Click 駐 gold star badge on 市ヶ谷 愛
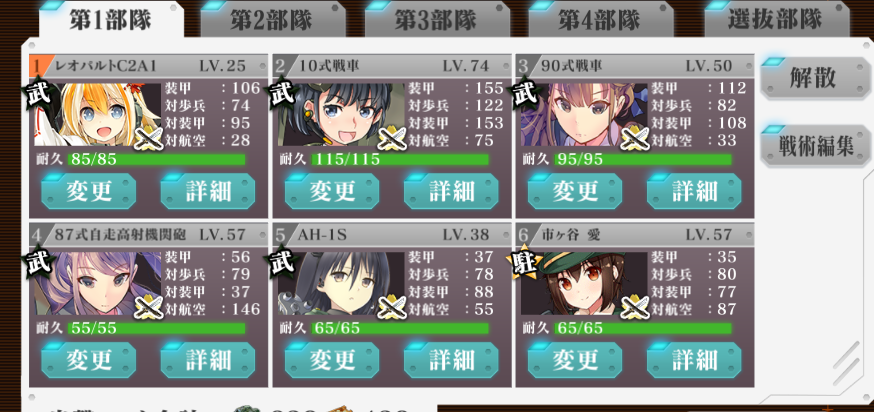Image resolution: width=874 pixels, height=412 pixels. [524, 263]
